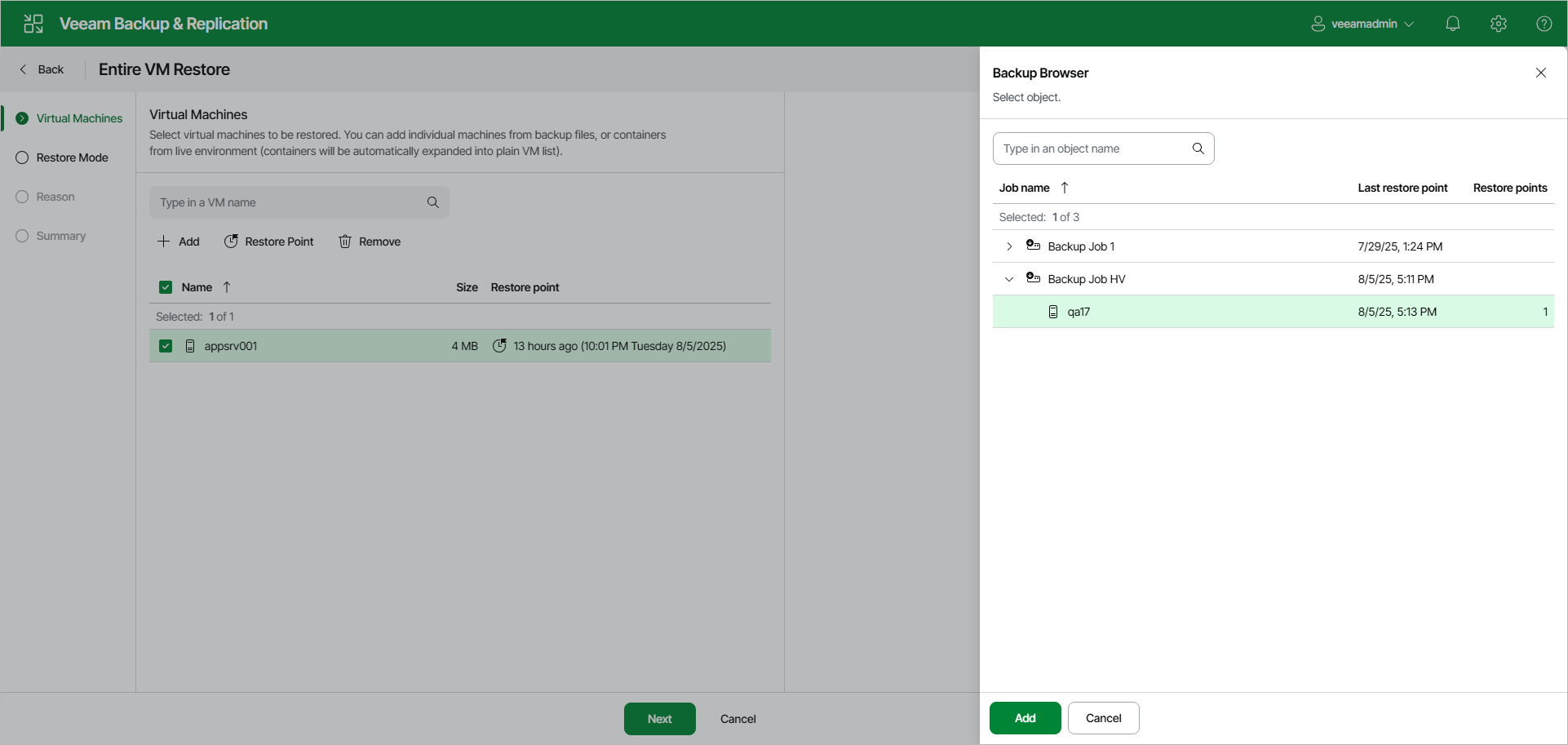Click the Backup Browser search magnifier icon
The image size is (1568, 745).
click(1198, 149)
